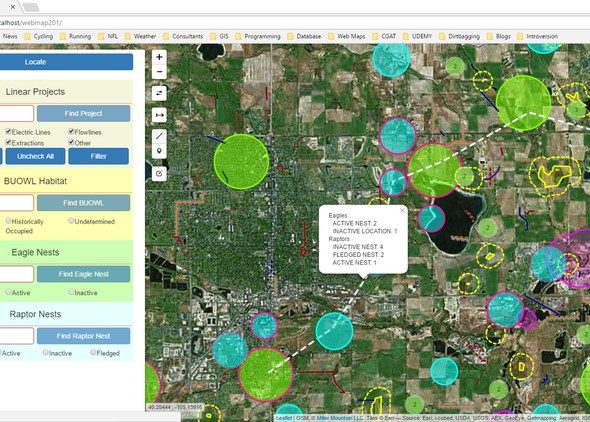This screenshot has width=590, height=422.
Task: Select the draw polyline tool
Action: (159, 136)
